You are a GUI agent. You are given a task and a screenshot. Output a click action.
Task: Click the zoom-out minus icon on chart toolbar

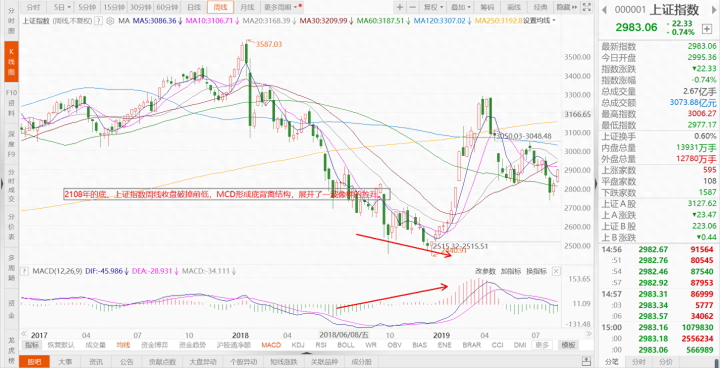[412, 7]
